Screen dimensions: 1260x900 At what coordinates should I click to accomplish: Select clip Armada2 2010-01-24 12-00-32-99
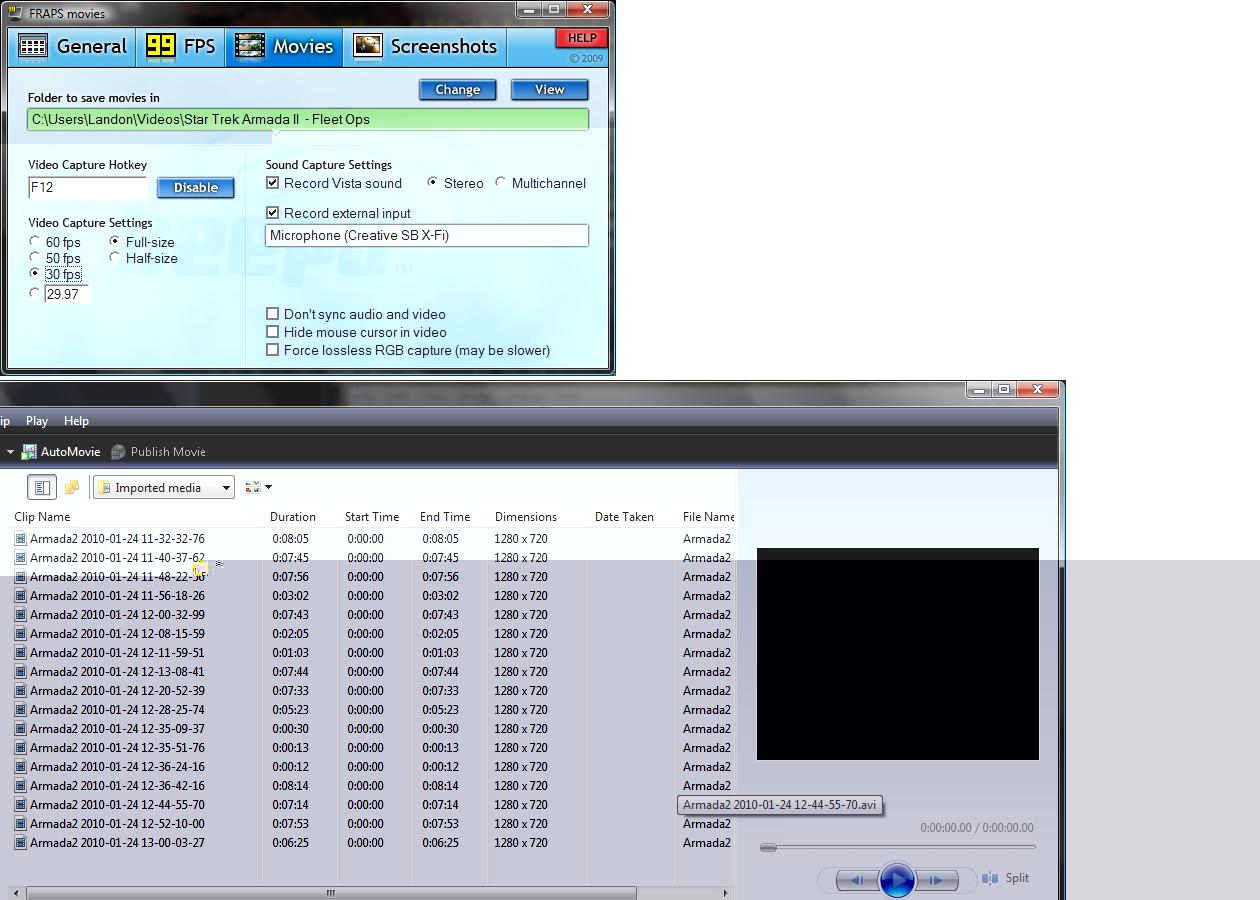coord(117,615)
